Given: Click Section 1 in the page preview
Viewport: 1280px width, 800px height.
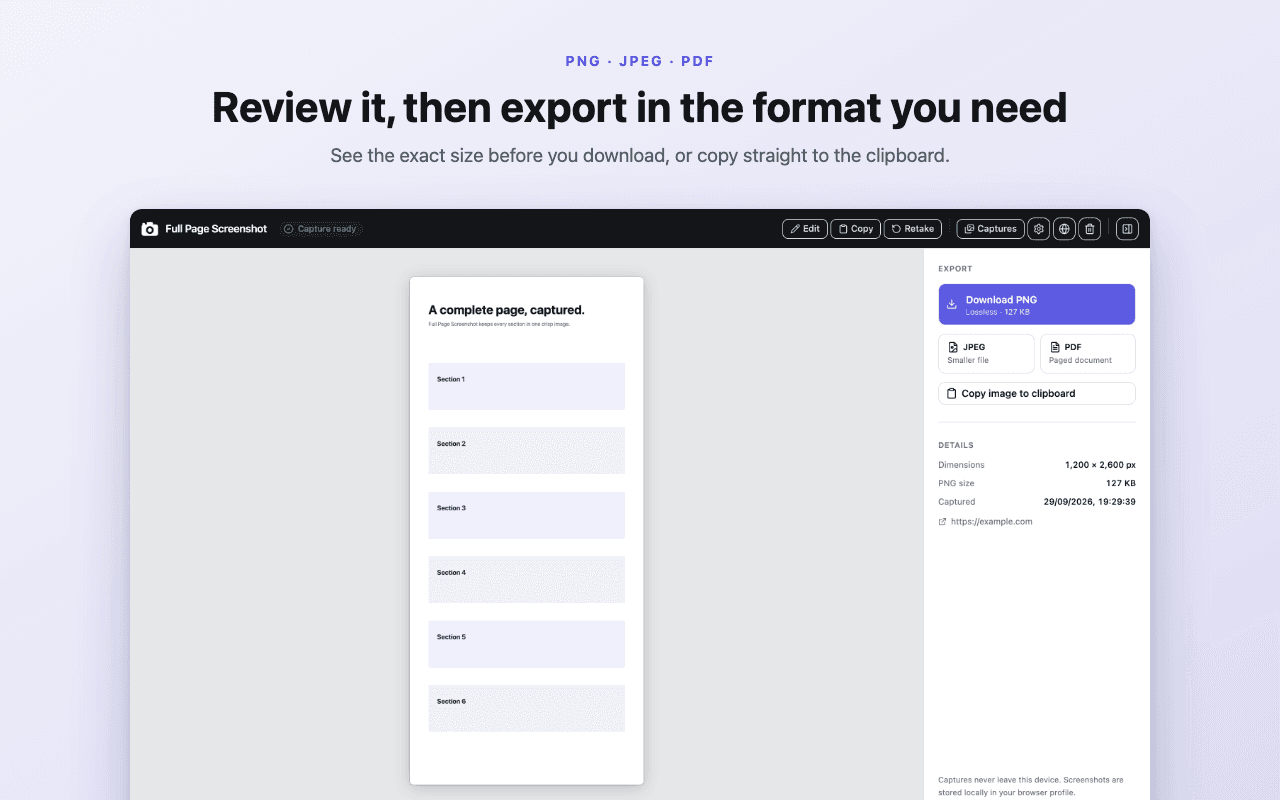Looking at the screenshot, I should click(527, 386).
